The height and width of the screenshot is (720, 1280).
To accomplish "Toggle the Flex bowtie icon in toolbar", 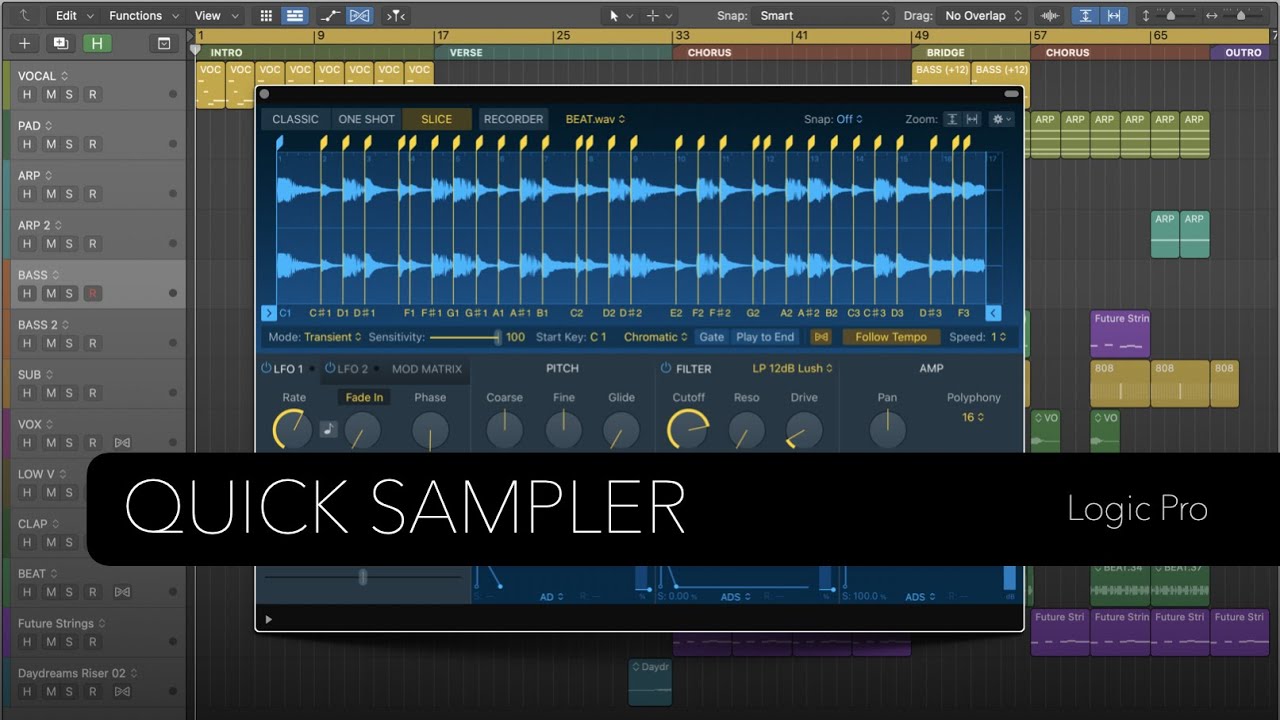I will tap(360, 15).
